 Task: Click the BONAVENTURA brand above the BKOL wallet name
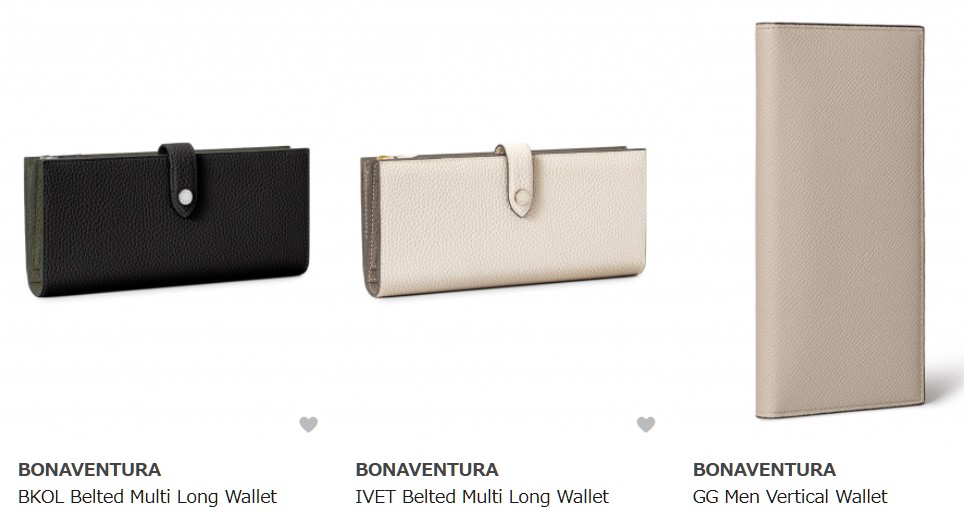point(89,469)
